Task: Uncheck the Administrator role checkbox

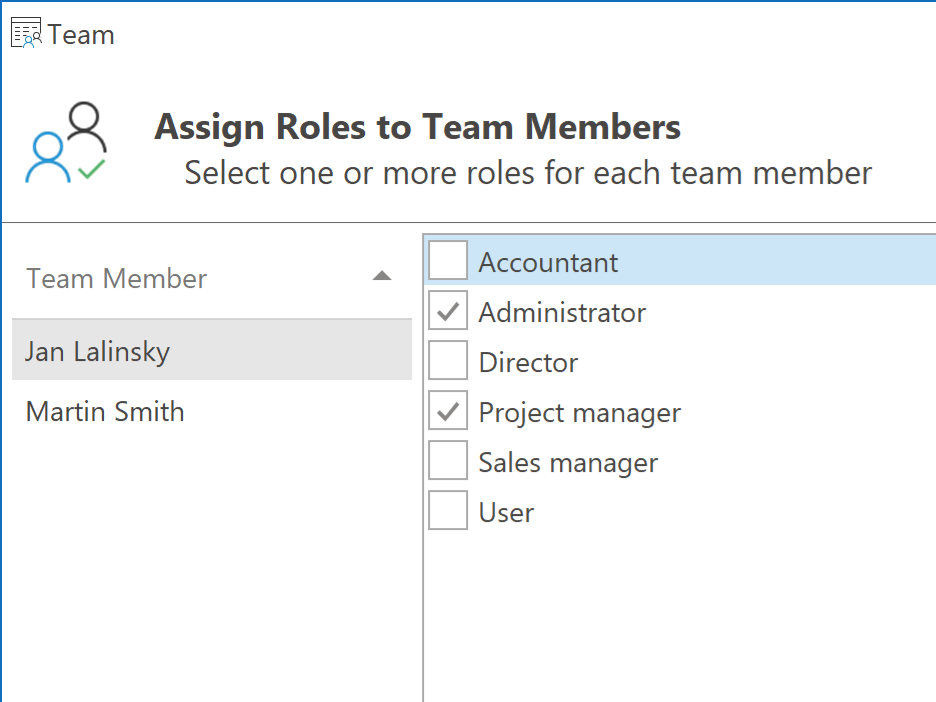Action: click(x=448, y=310)
